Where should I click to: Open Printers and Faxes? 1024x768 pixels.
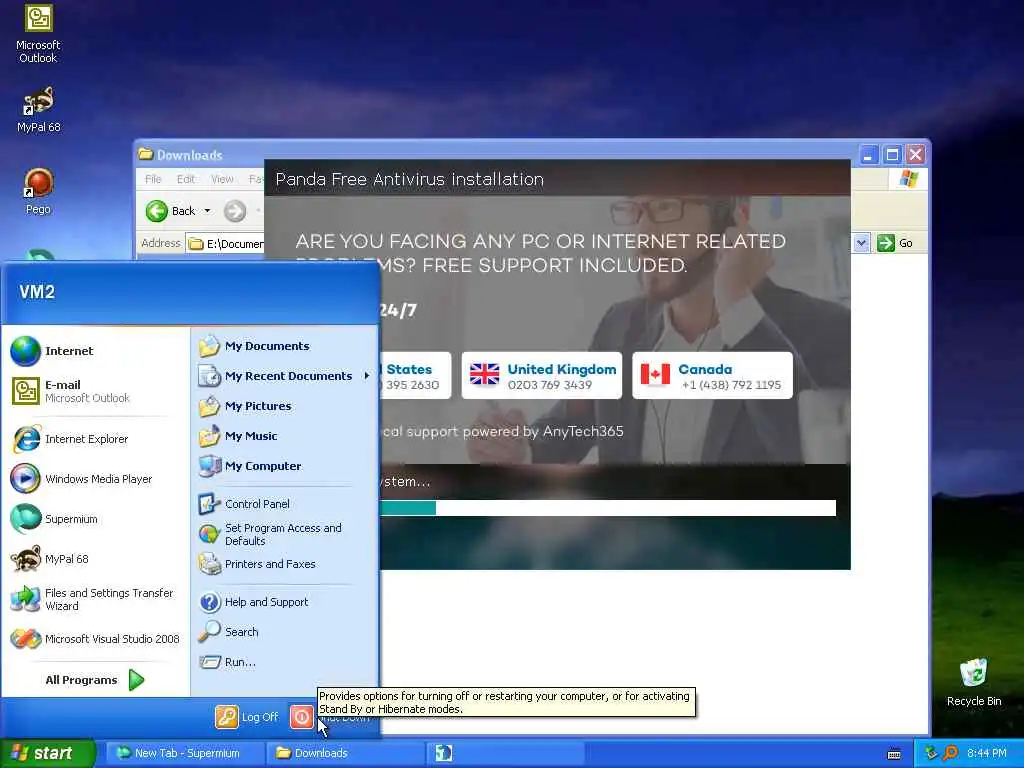pyautogui.click(x=285, y=564)
